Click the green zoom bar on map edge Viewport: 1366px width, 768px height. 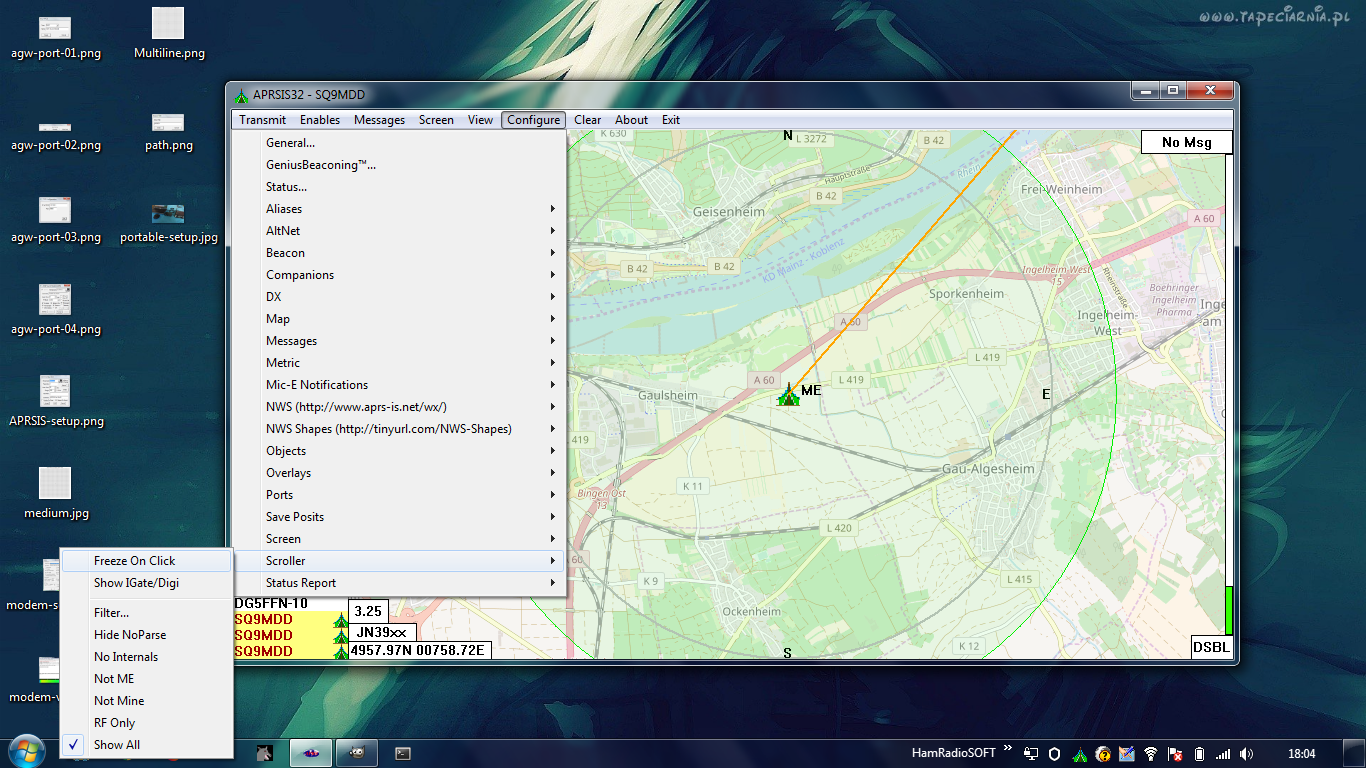1229,611
